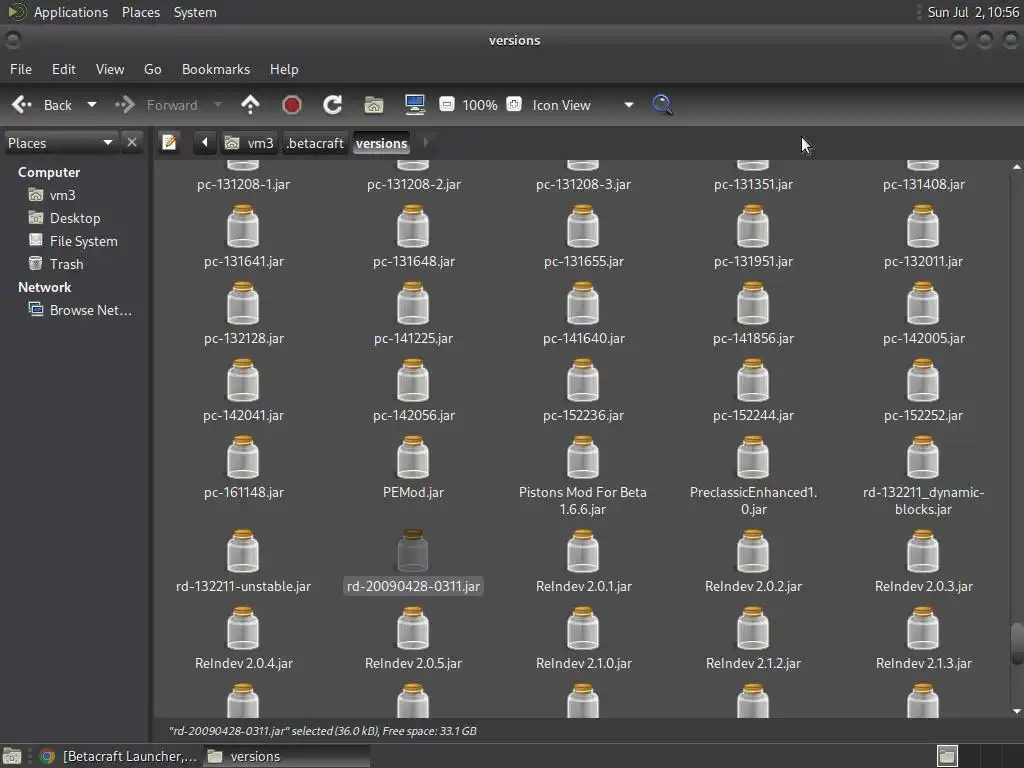Screen dimensions: 1024x768
Task: Open the View menu
Action: click(x=110, y=69)
